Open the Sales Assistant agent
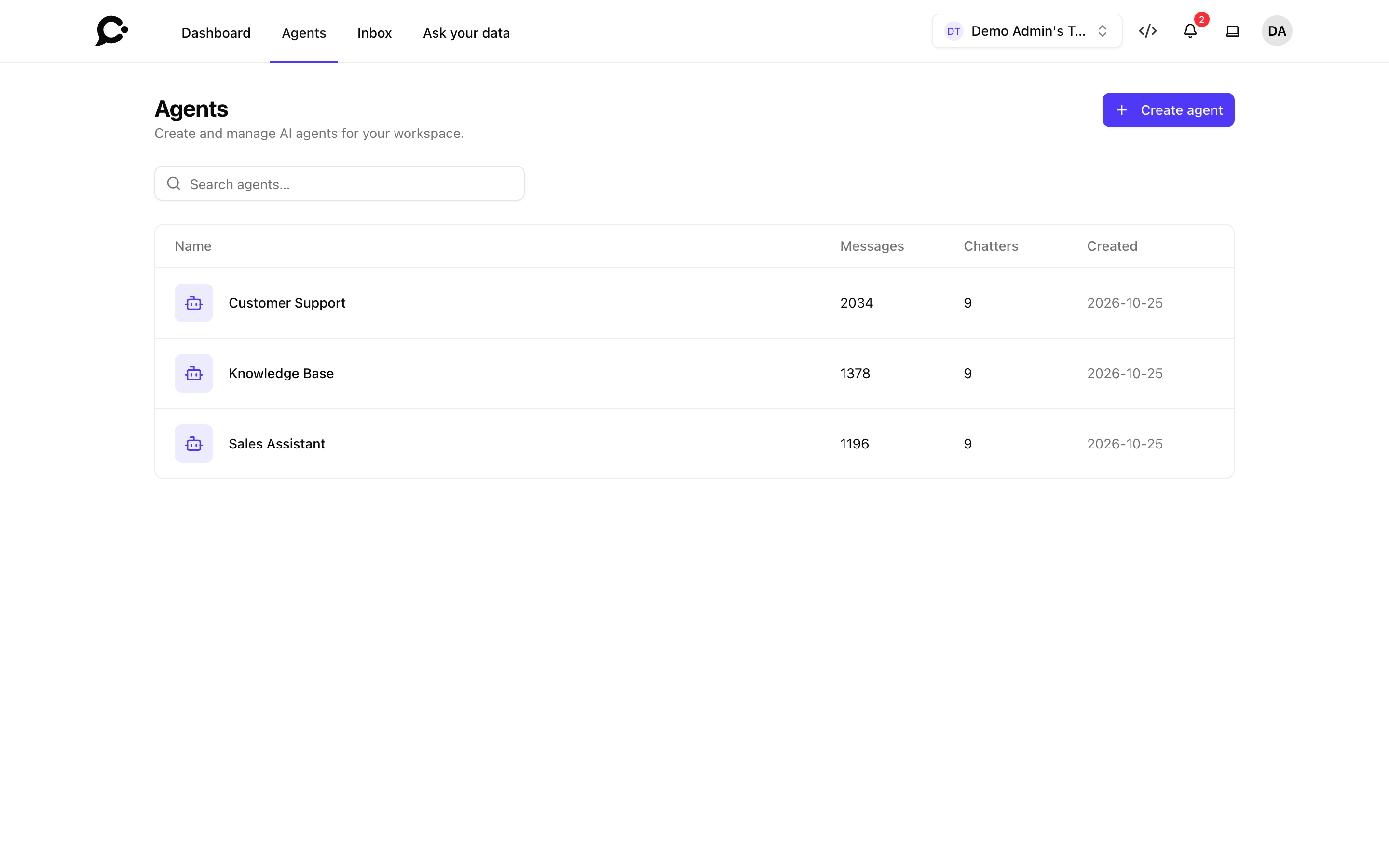This screenshot has width=1389, height=868. tap(694, 444)
